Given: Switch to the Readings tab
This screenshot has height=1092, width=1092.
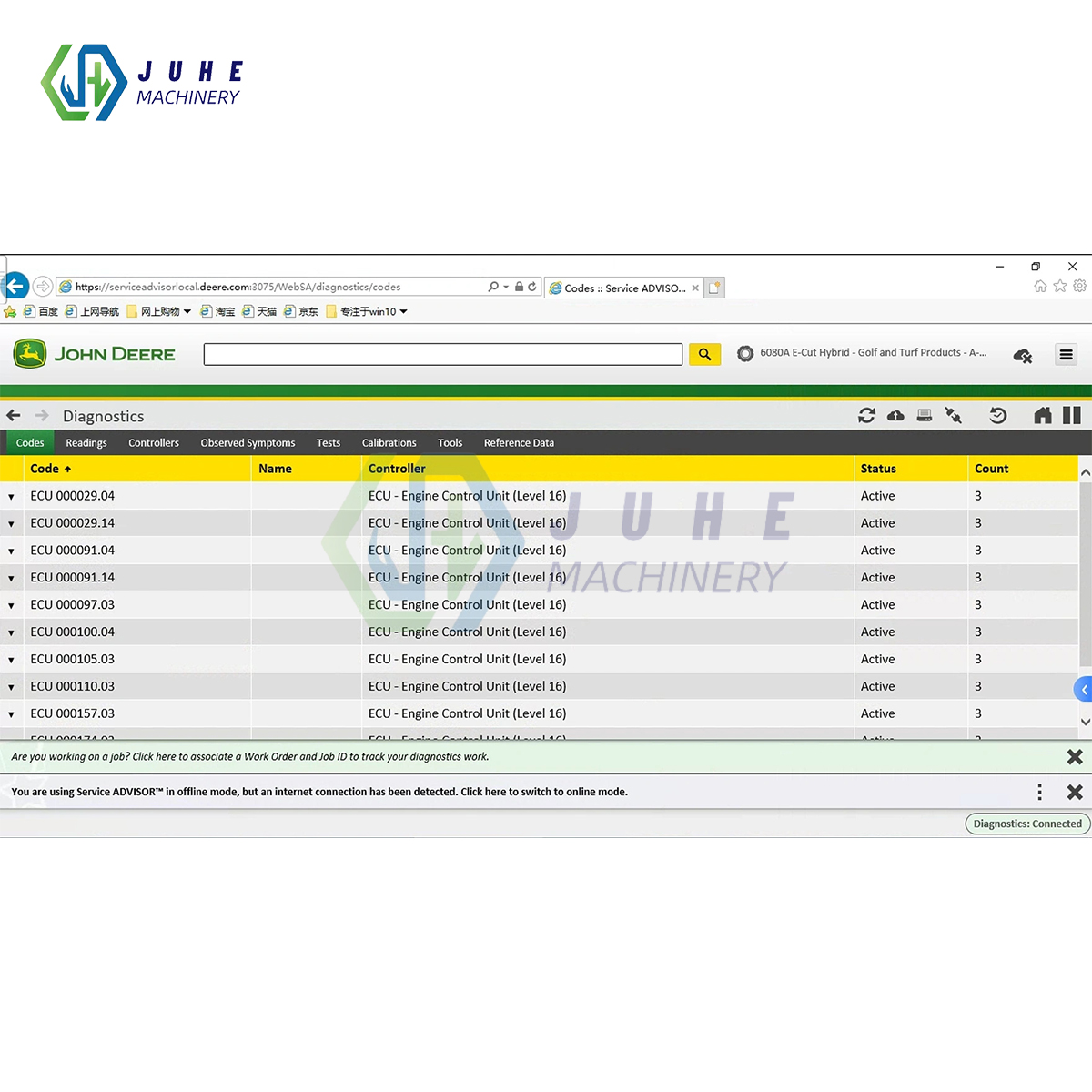Looking at the screenshot, I should [x=86, y=442].
